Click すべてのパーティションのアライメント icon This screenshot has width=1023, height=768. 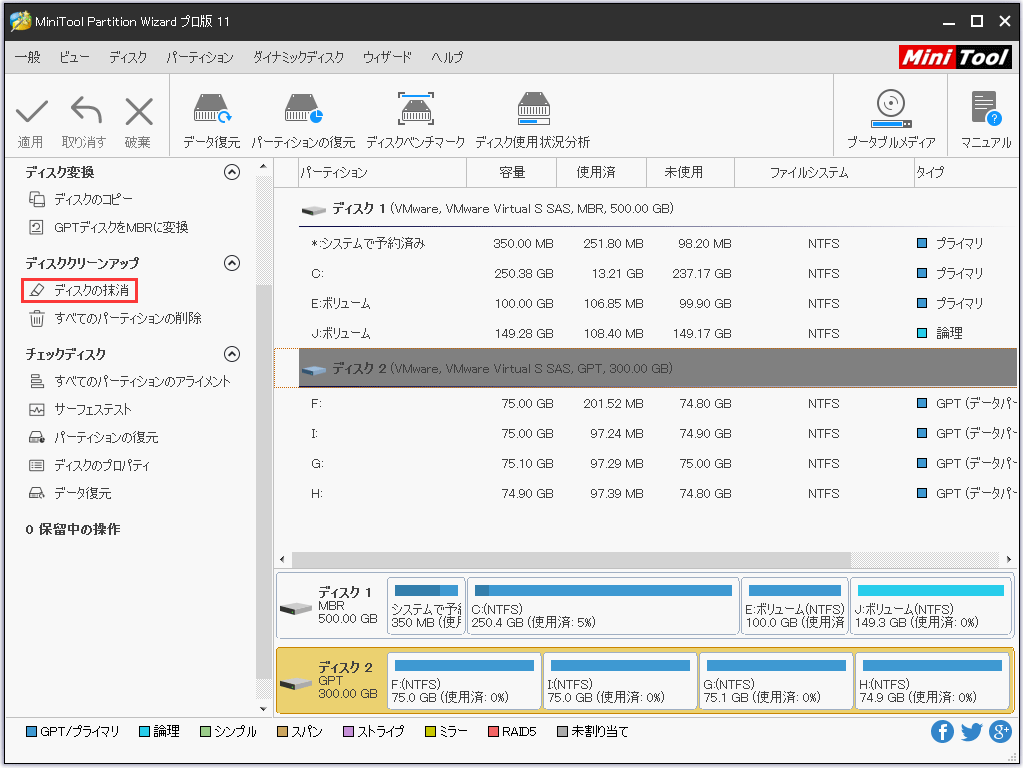coord(37,381)
